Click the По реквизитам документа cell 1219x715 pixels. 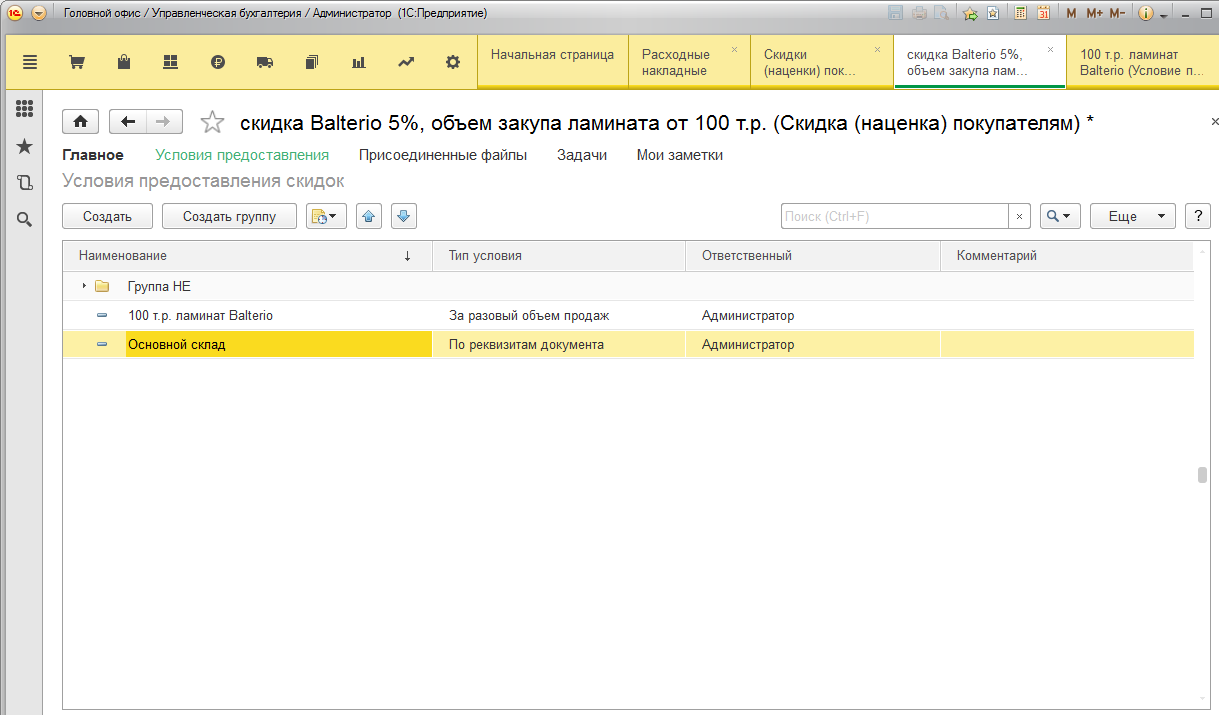(x=559, y=345)
